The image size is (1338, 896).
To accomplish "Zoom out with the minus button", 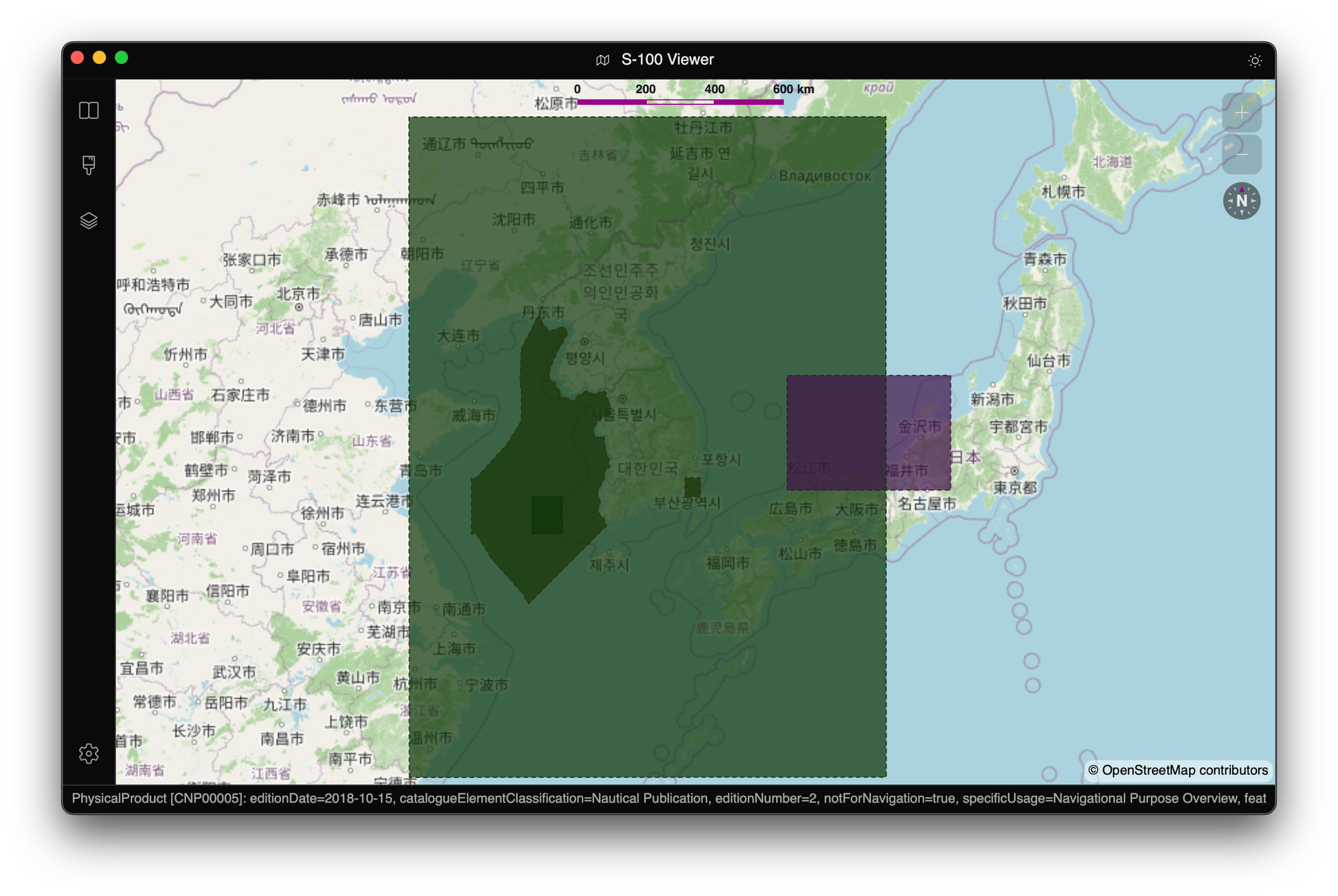I will click(x=1242, y=154).
